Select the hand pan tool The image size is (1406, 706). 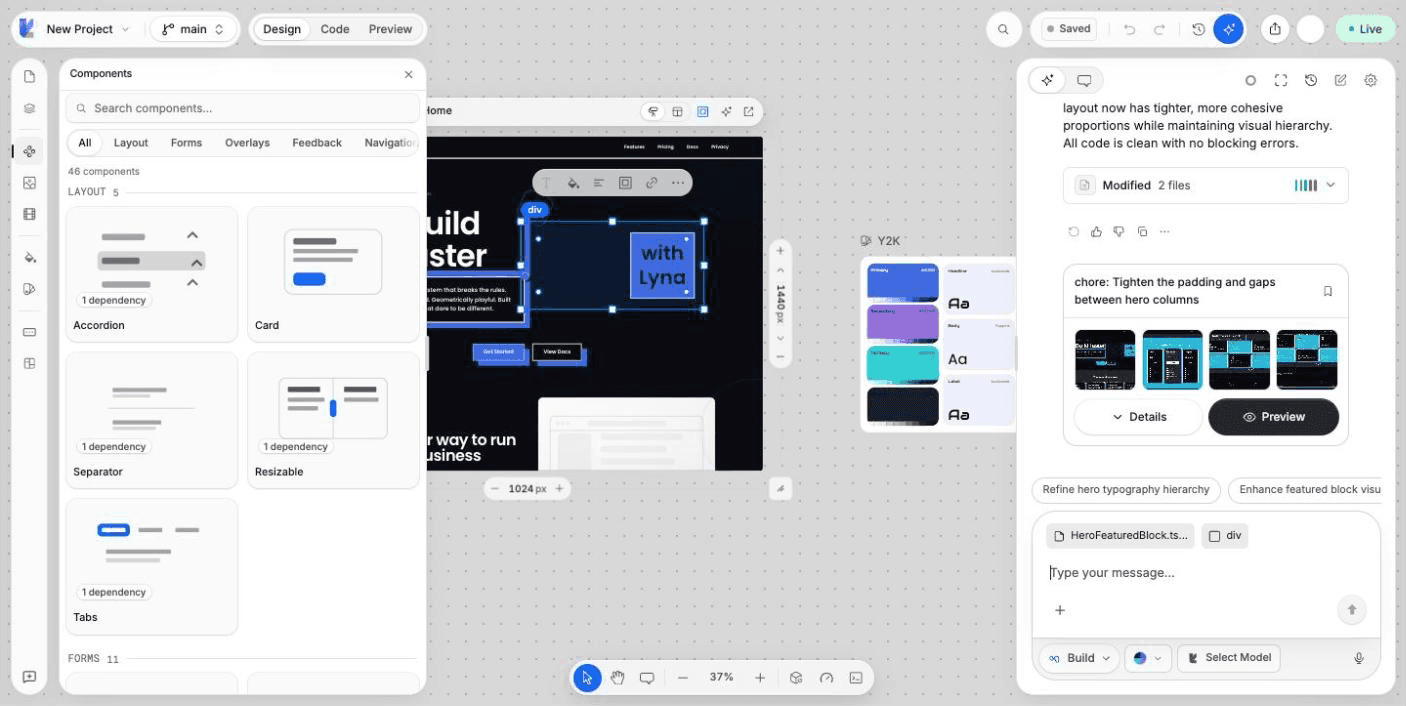(x=617, y=678)
